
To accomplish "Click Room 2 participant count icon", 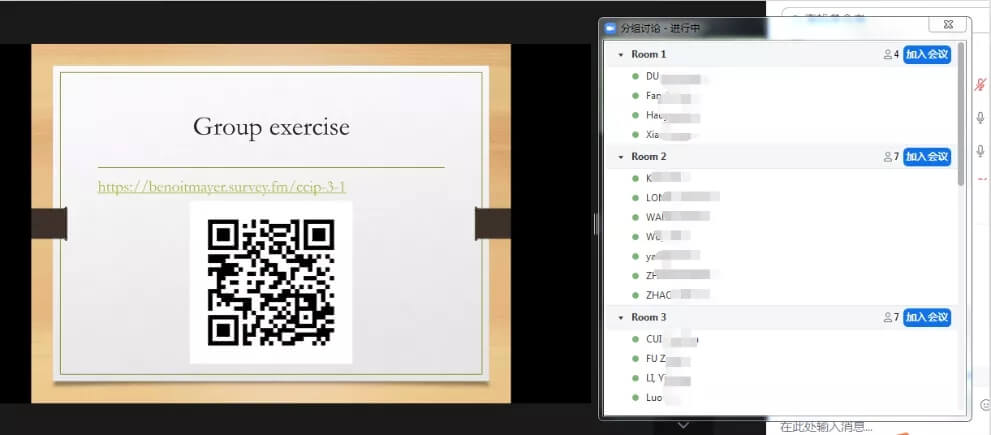I will (887, 157).
